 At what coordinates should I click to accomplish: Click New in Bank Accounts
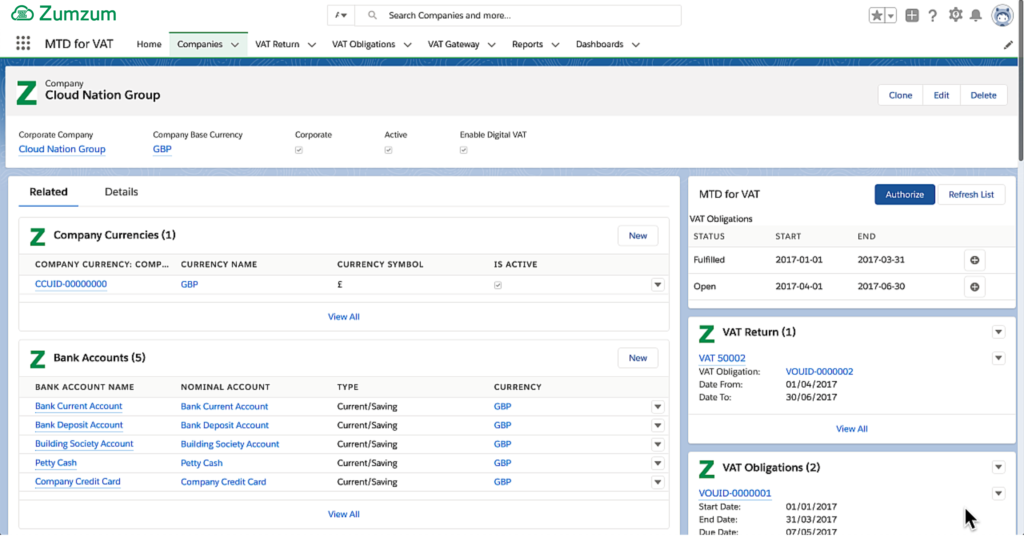(637, 358)
